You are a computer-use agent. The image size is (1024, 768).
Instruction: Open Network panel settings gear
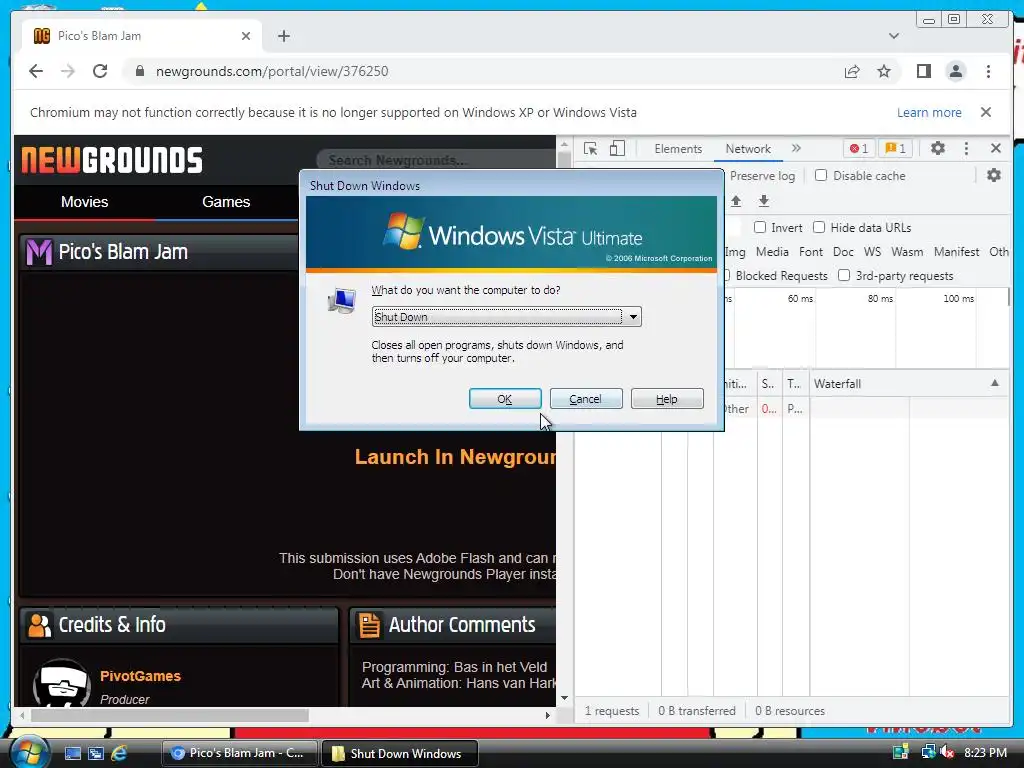[x=993, y=175]
